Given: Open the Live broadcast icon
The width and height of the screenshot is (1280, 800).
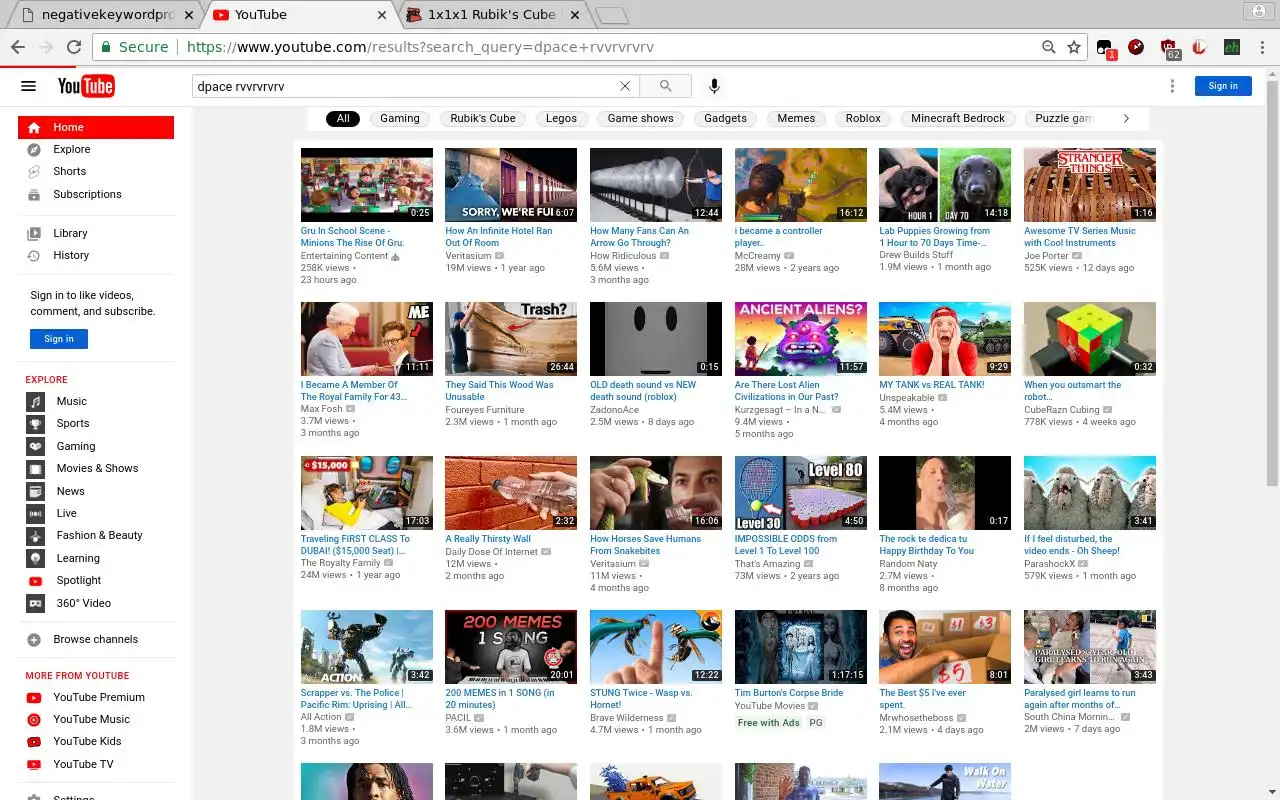Looking at the screenshot, I should coord(36,513).
